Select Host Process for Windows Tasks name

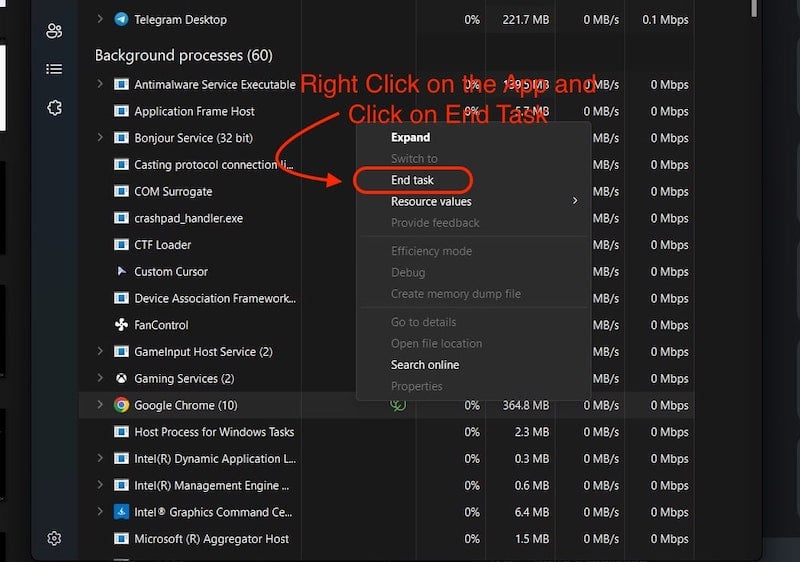pos(214,432)
